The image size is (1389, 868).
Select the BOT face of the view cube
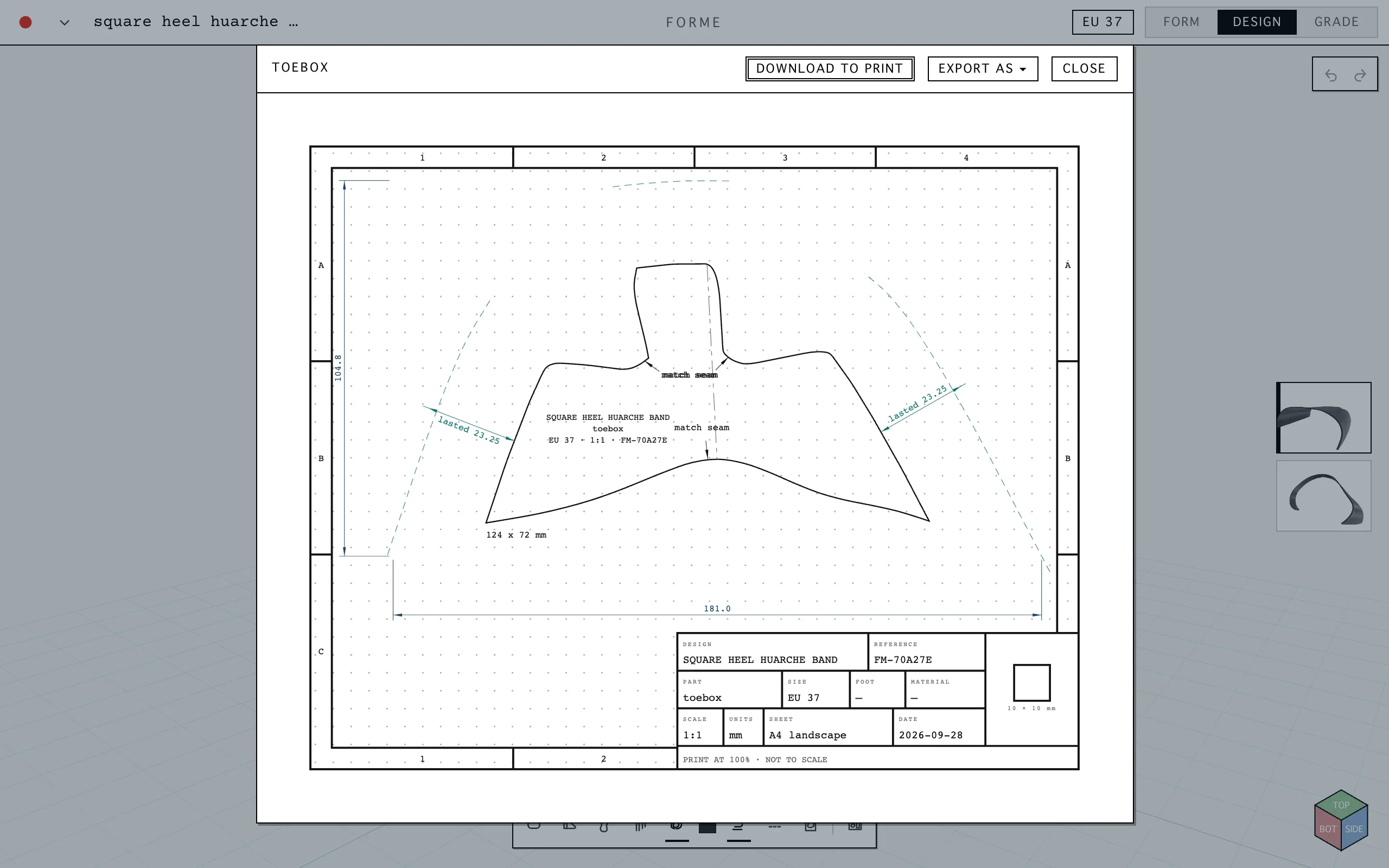(1327, 828)
